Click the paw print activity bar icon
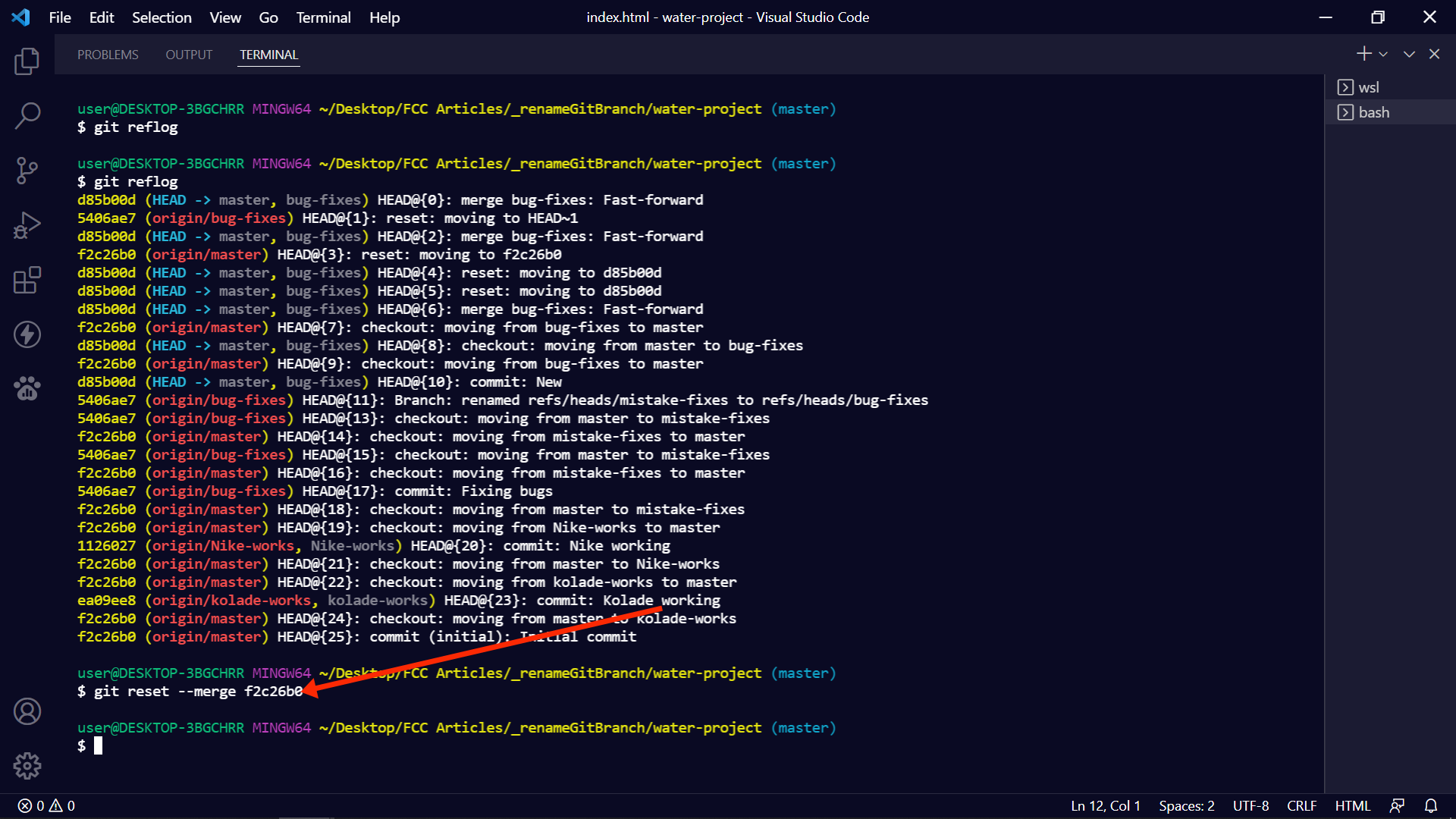 27,389
